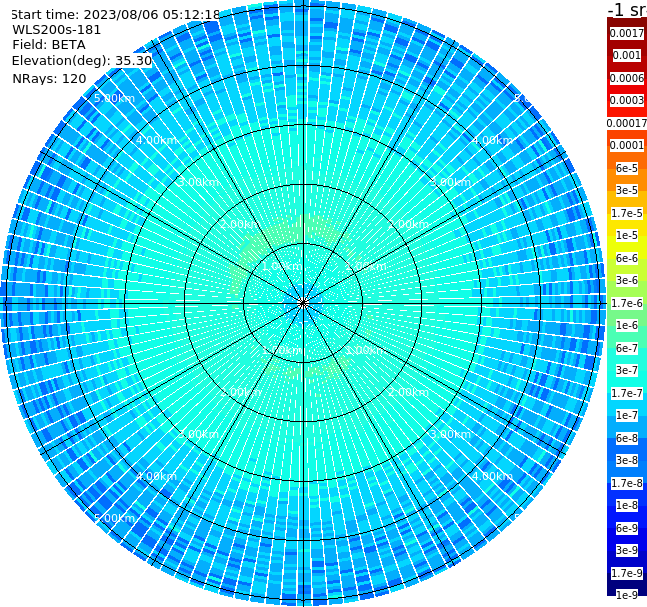Select the upper-right 2.00km range label

coord(409,224)
